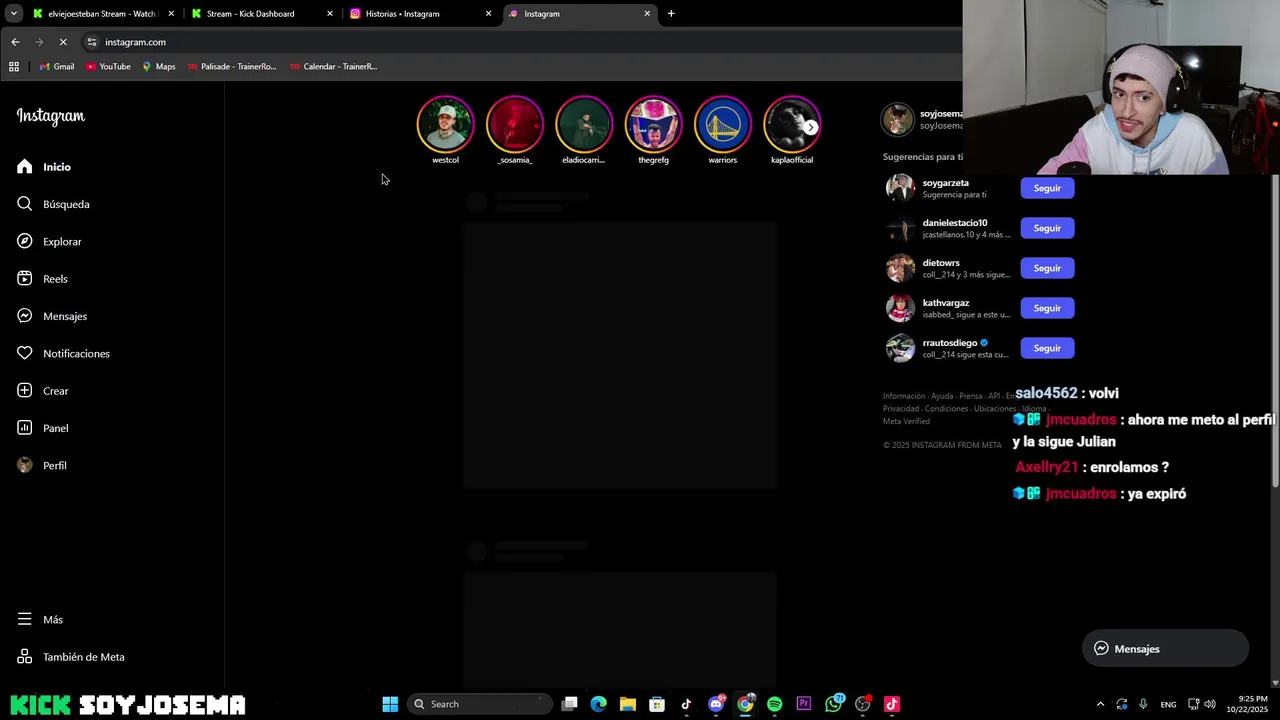Follow soygarzeta with Seguir button

click(x=1047, y=188)
